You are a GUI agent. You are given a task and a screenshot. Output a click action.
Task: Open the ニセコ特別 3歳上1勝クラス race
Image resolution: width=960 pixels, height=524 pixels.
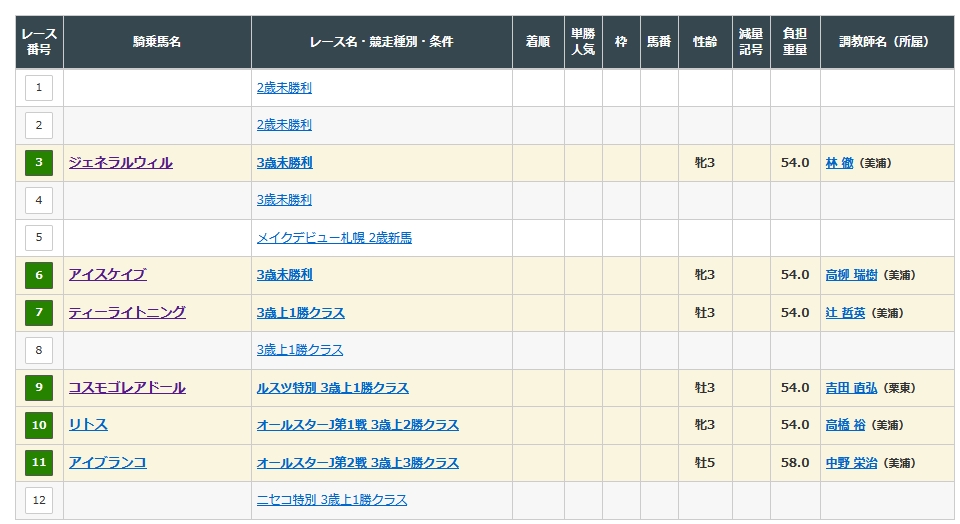[332, 500]
